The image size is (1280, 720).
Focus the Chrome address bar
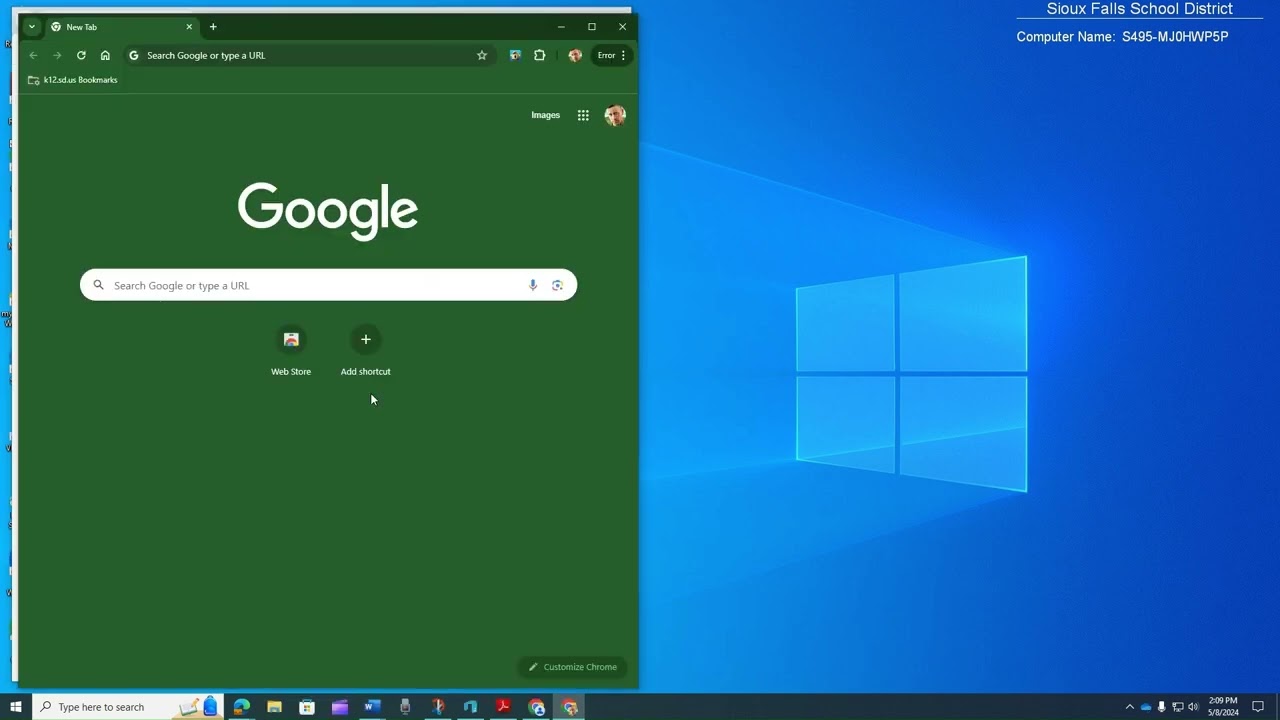[308, 55]
